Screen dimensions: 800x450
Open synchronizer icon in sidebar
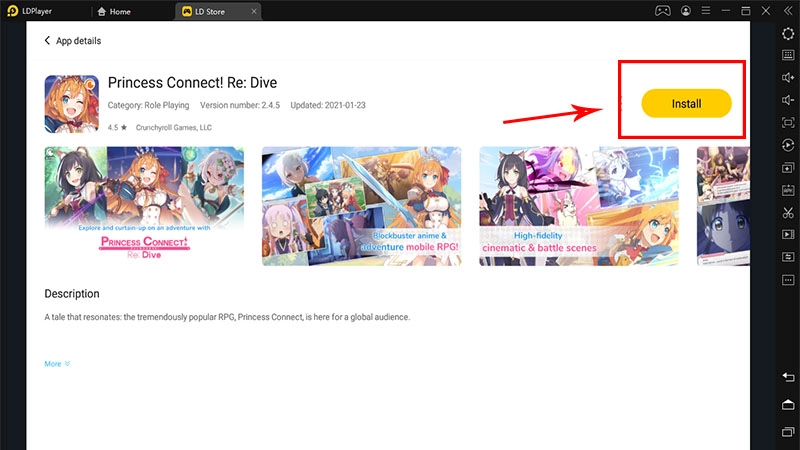click(x=788, y=257)
